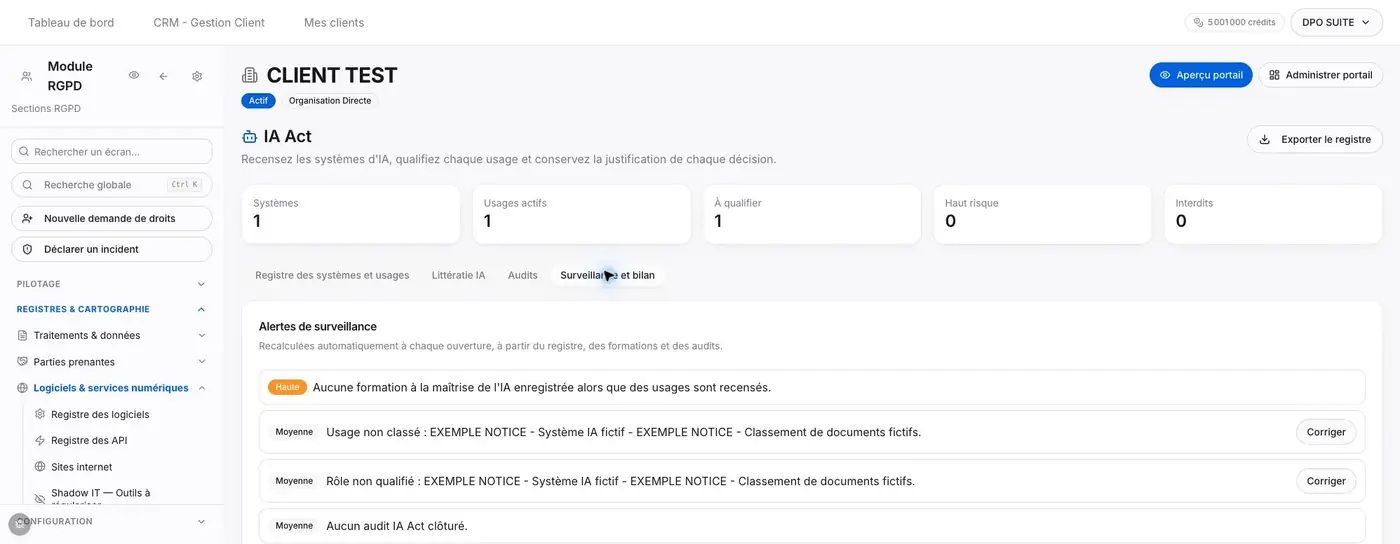This screenshot has height=544, width=1400.
Task: Toggle the eye icon in Module RGPD header
Action: (134, 76)
